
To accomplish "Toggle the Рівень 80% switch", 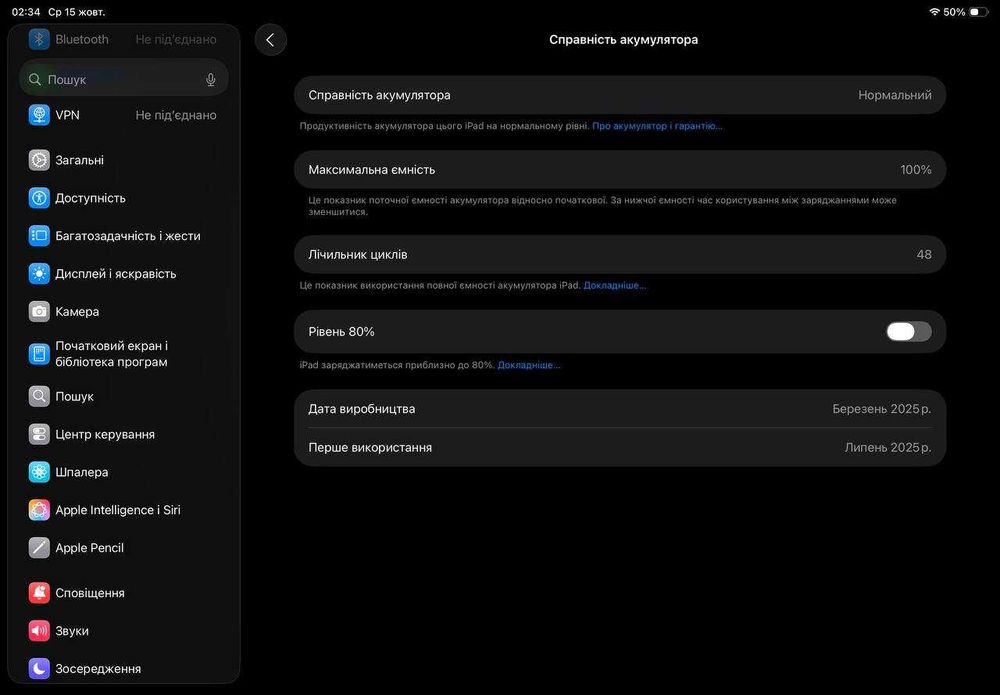I will (908, 332).
